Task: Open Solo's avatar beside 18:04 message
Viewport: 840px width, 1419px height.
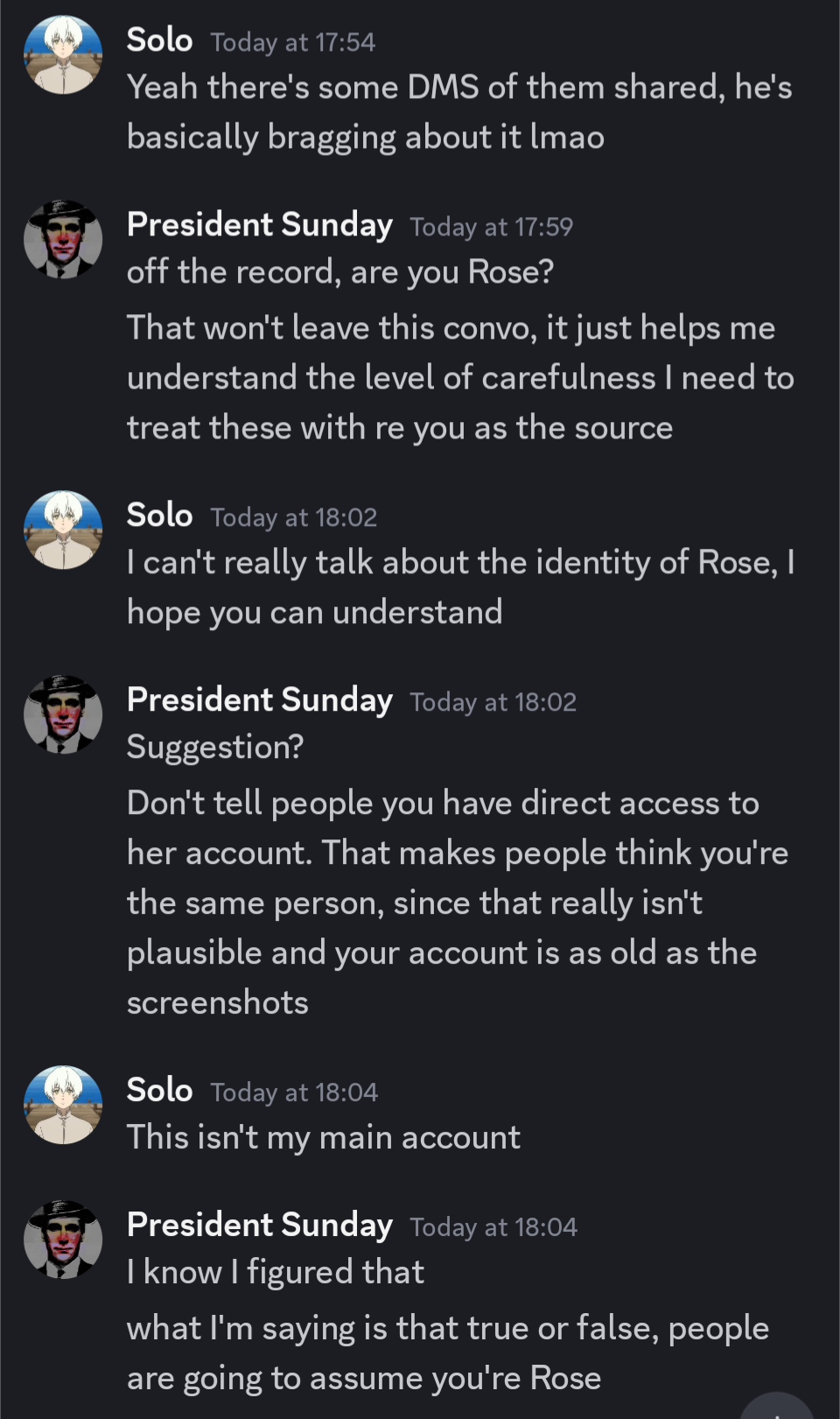Action: point(63,1105)
